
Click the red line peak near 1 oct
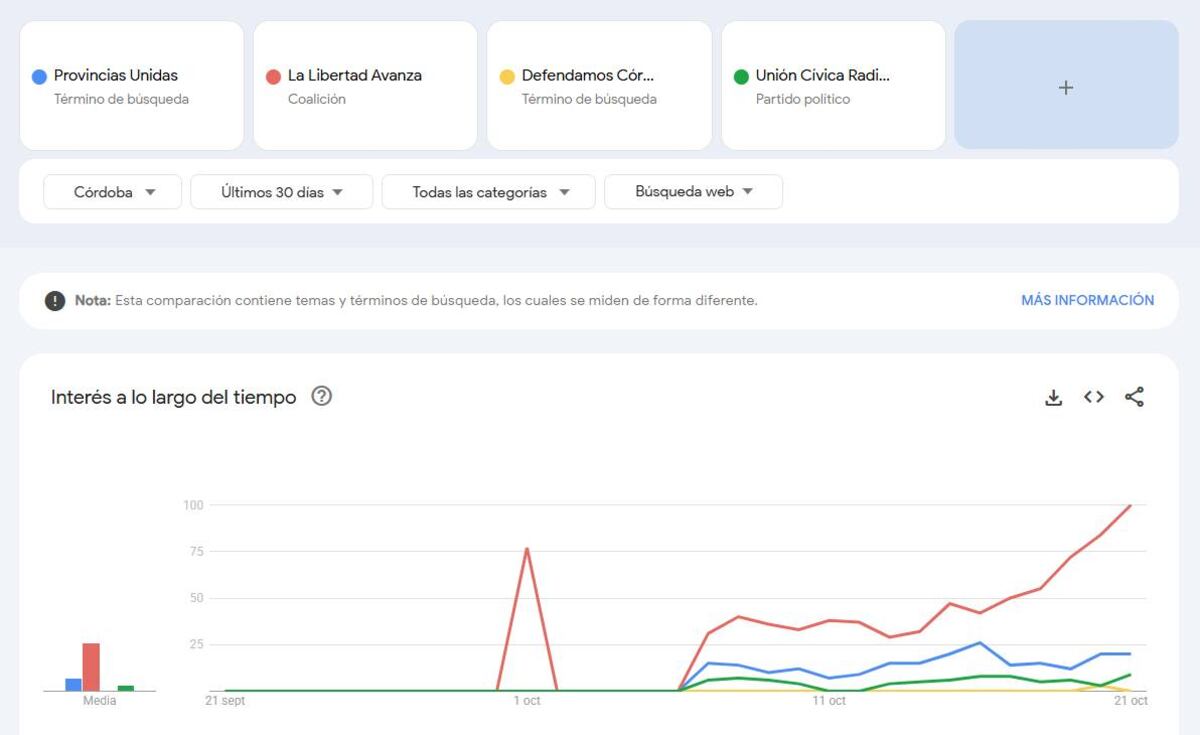click(526, 549)
